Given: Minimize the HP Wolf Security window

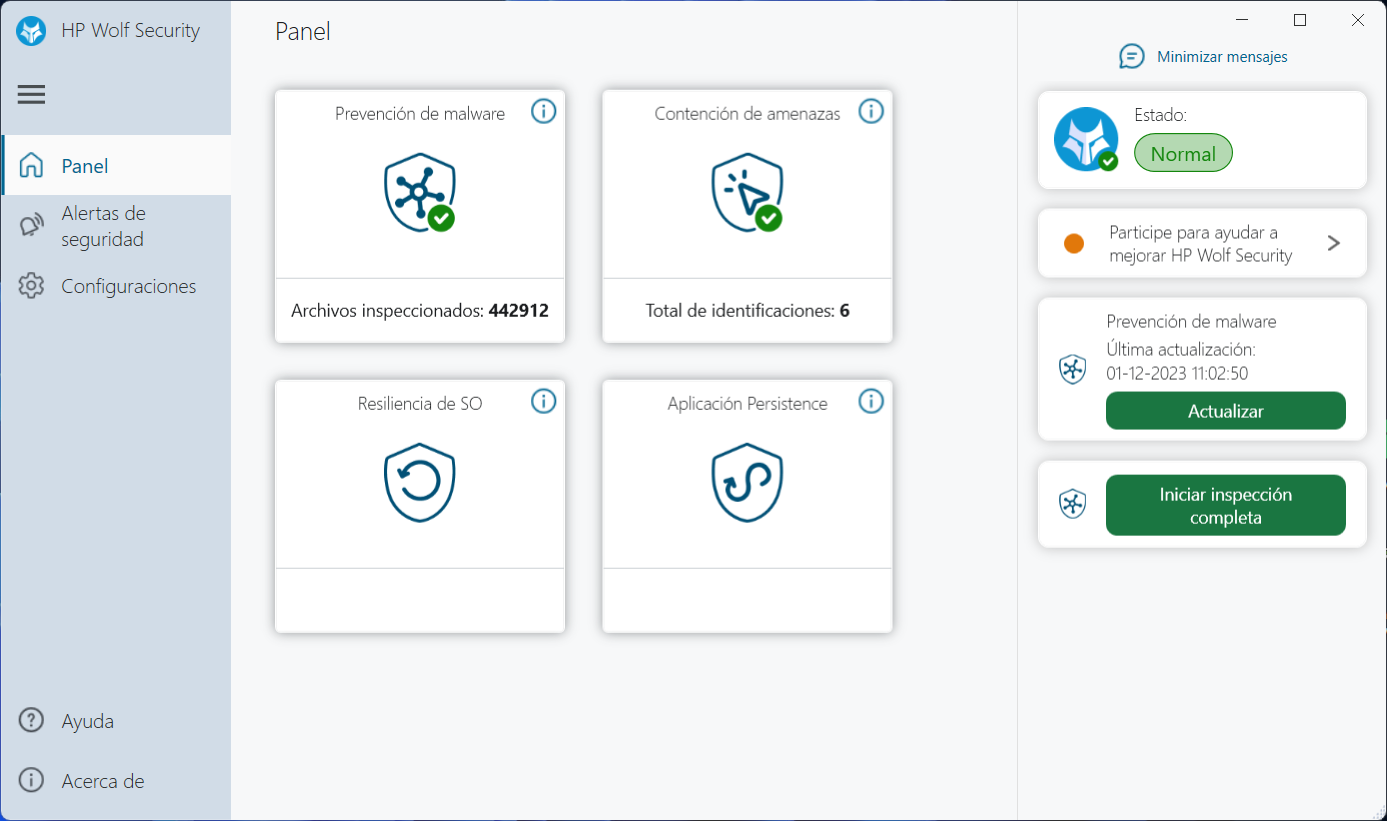Looking at the screenshot, I should click(1242, 20).
